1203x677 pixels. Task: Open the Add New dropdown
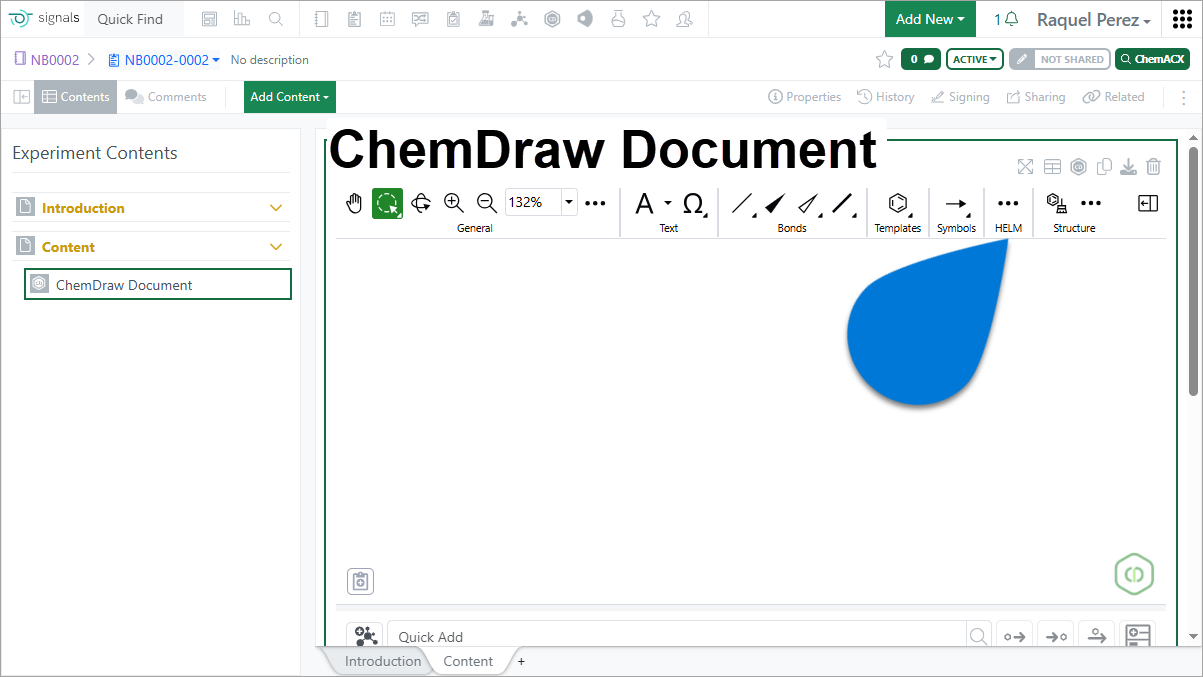pos(930,19)
